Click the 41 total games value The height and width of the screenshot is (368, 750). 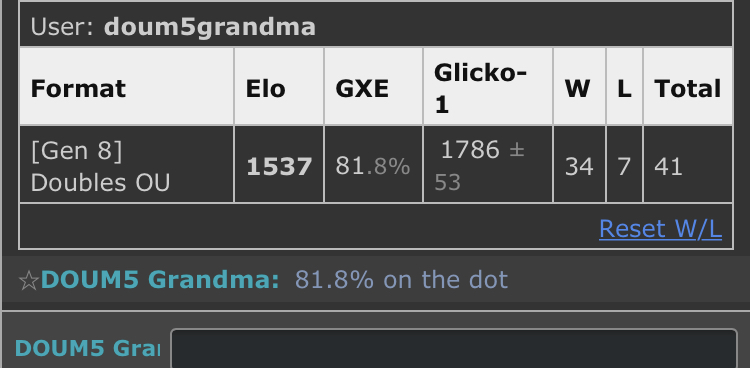(668, 167)
